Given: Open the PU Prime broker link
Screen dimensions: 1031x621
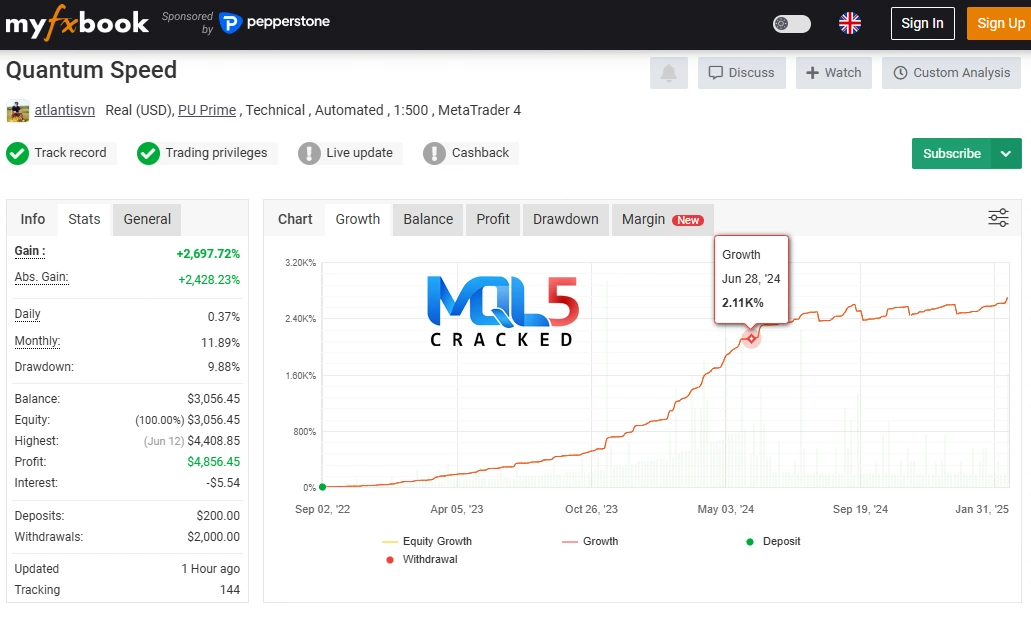Looking at the screenshot, I should point(207,110).
